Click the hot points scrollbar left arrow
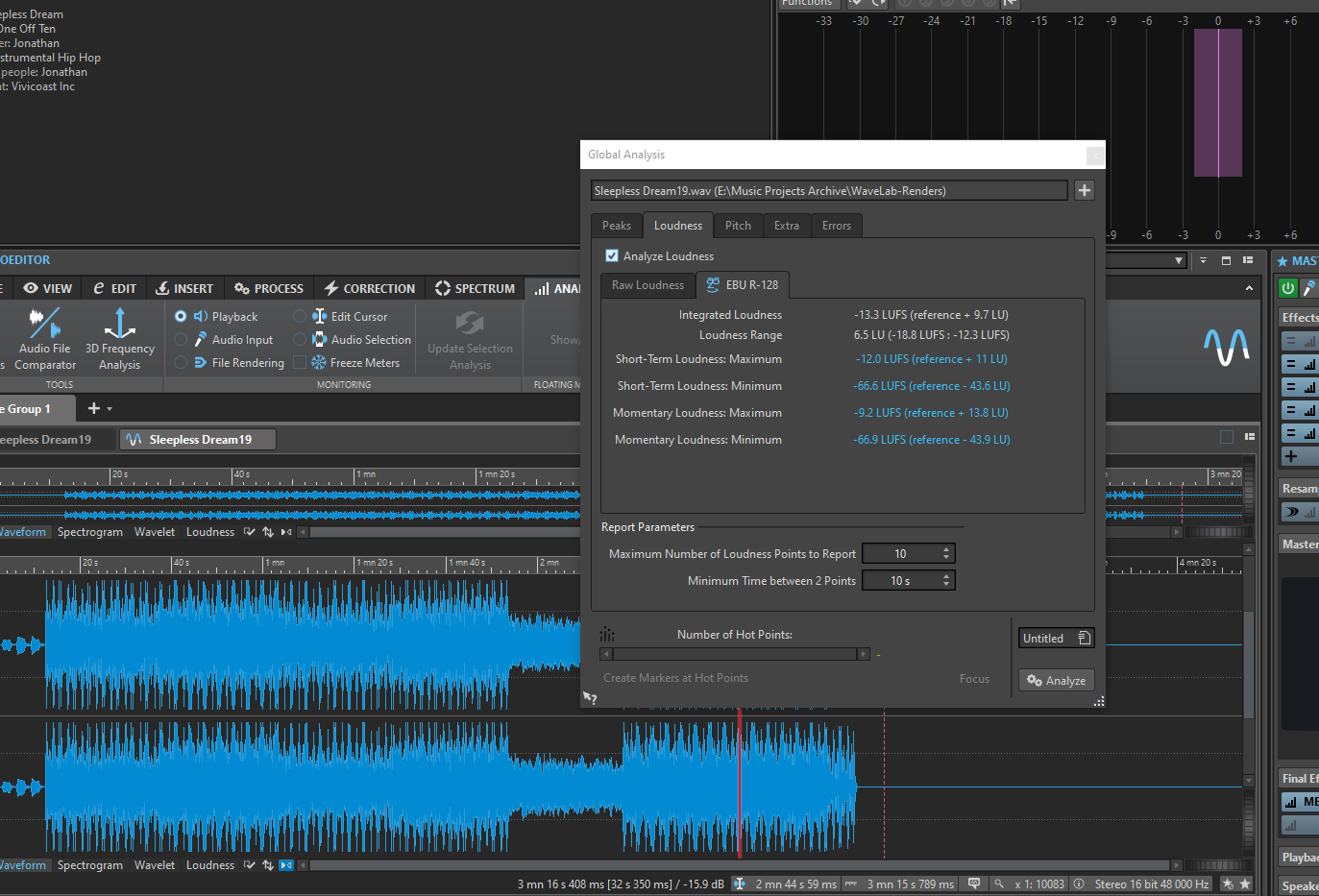Viewport: 1319px width, 896px height. (606, 654)
